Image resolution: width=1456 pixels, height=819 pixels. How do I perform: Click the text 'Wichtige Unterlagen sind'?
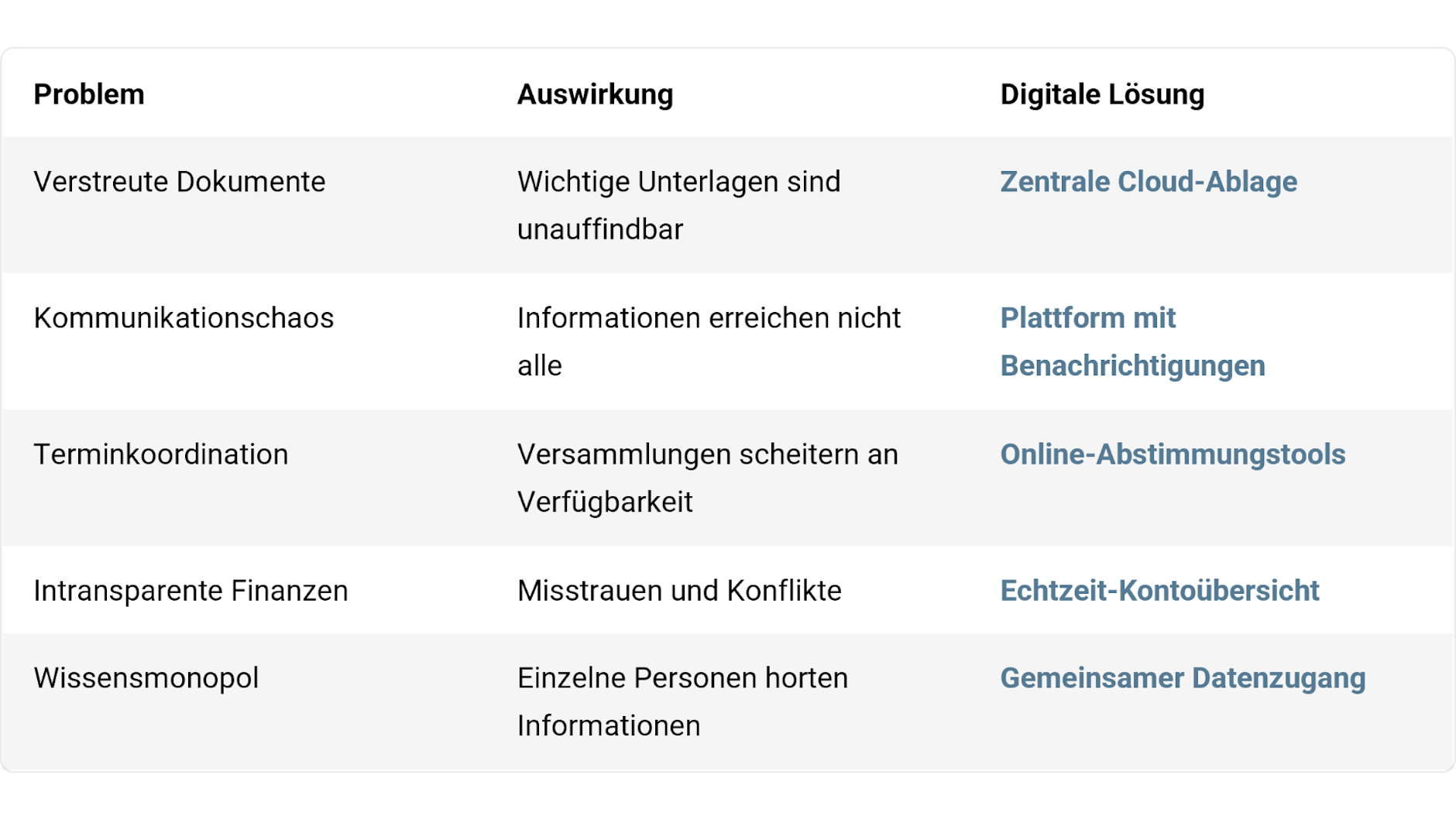tap(678, 182)
